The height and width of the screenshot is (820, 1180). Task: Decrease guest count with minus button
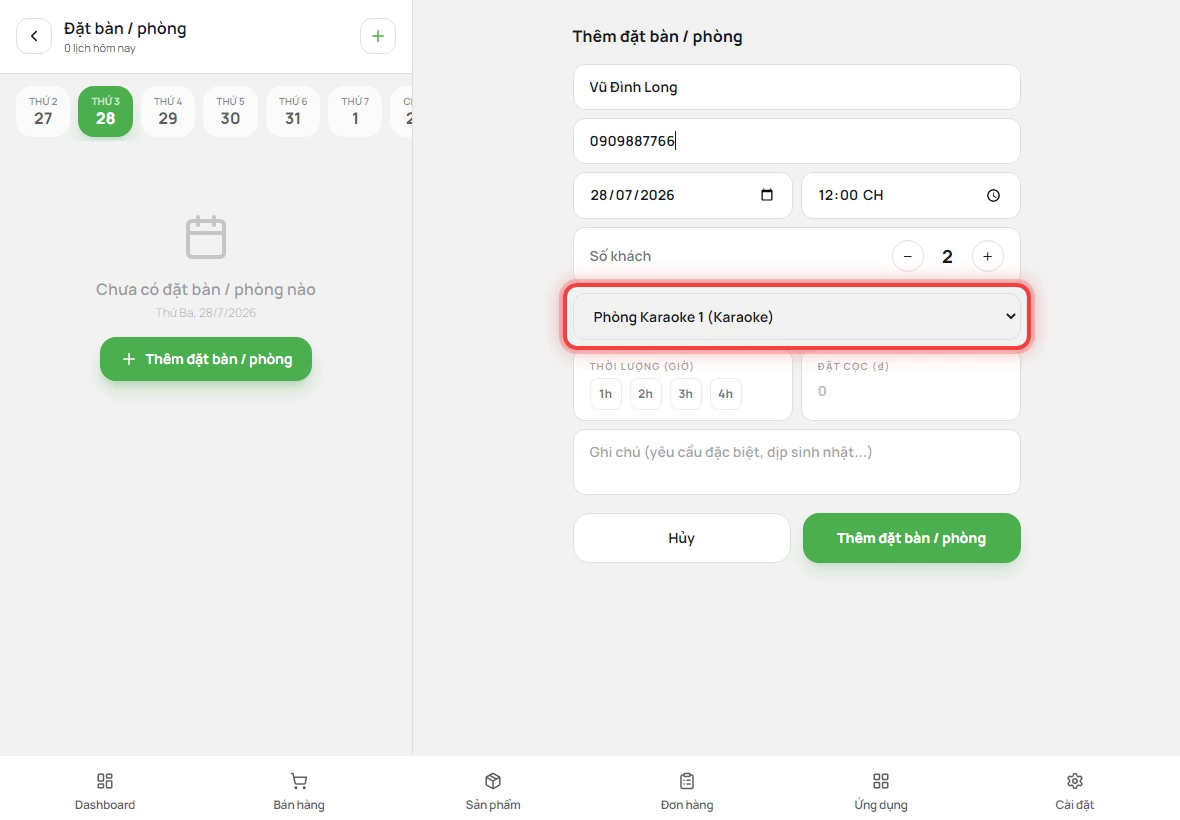(x=908, y=257)
